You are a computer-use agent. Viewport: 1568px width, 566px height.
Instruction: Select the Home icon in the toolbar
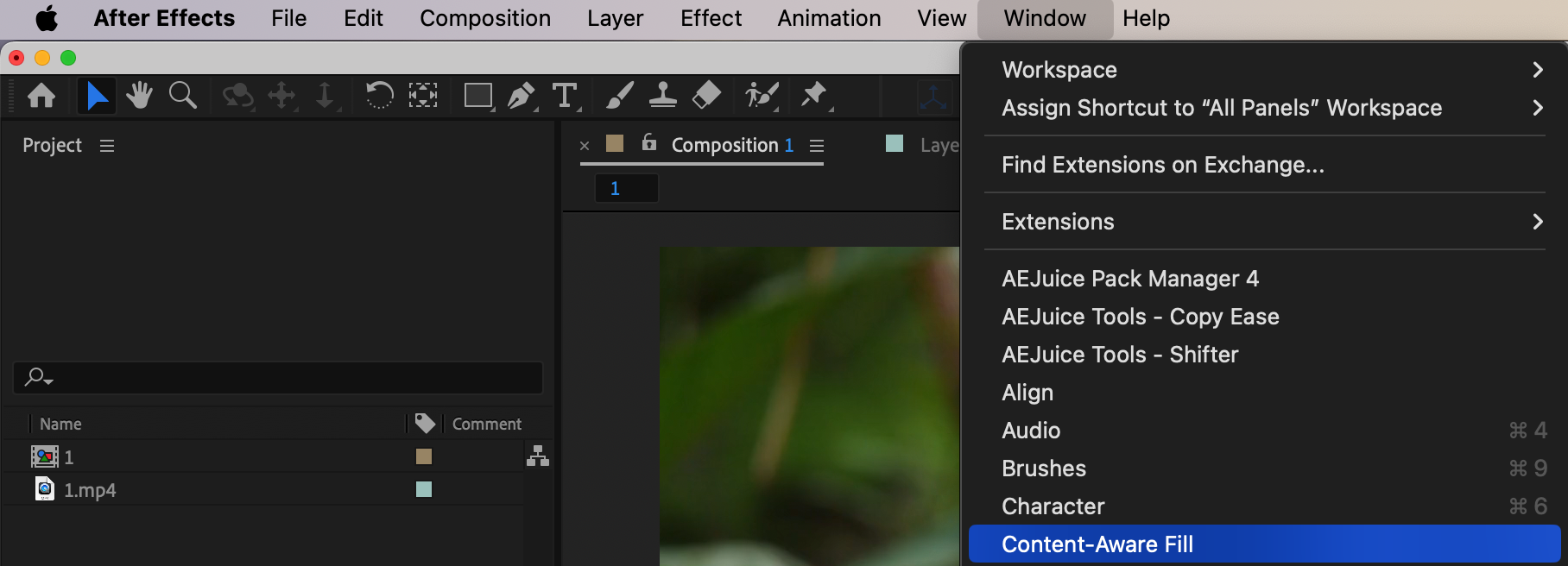41,95
